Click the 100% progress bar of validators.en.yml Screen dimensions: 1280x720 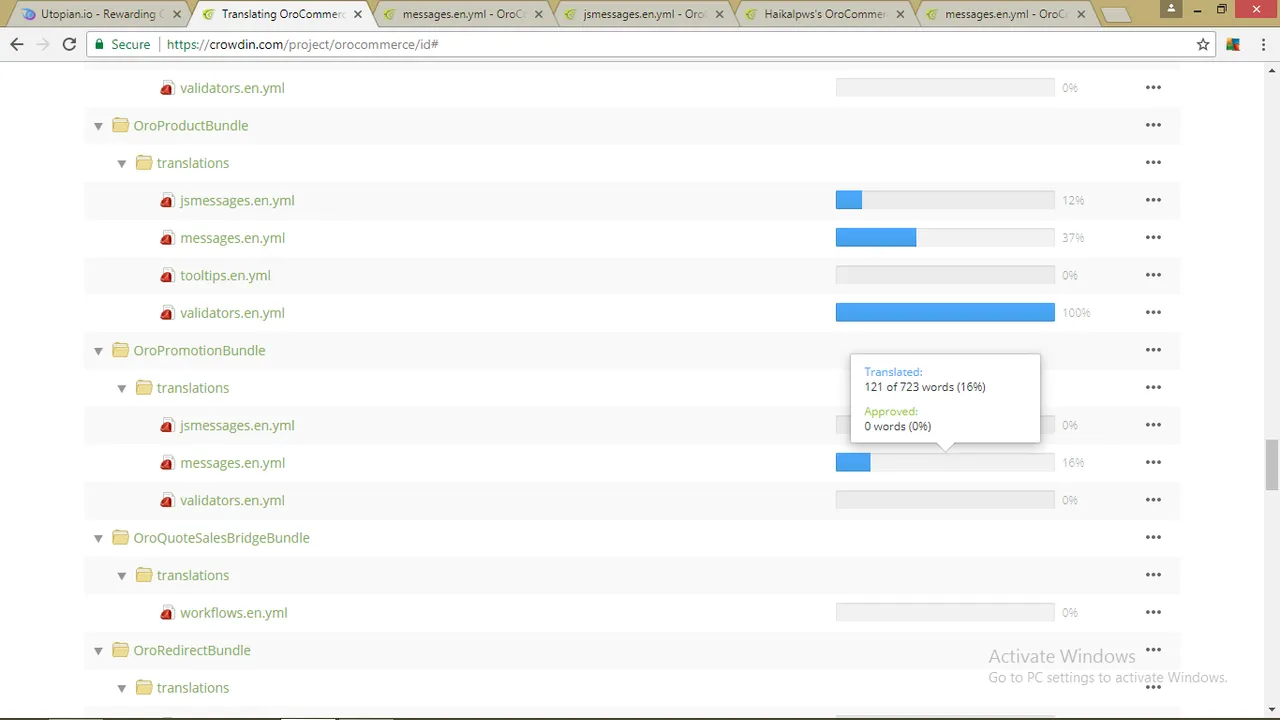945,313
